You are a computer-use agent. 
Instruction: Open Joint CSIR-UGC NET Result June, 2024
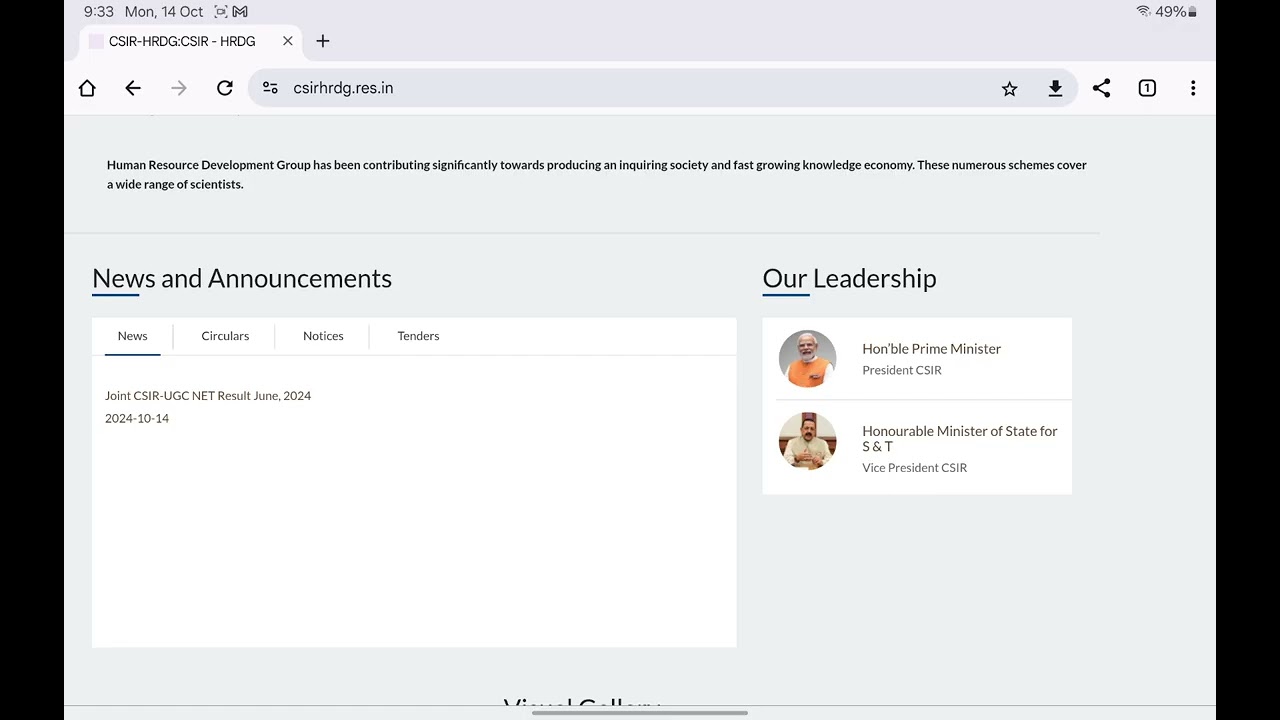[208, 396]
